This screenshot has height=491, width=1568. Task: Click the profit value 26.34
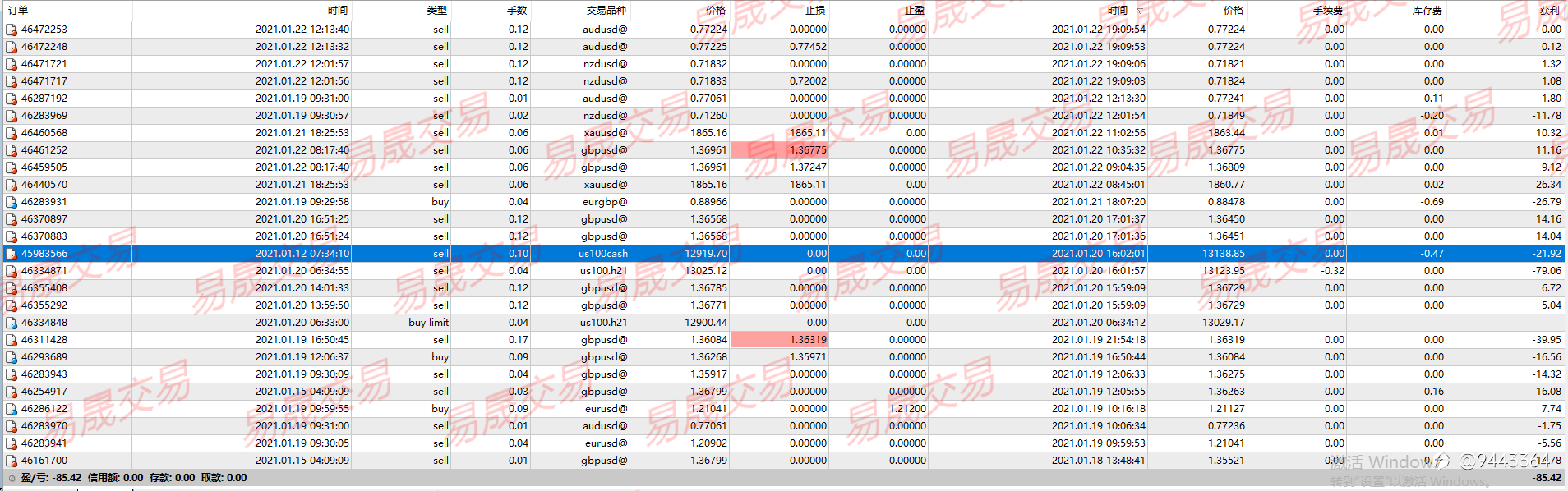click(1548, 185)
